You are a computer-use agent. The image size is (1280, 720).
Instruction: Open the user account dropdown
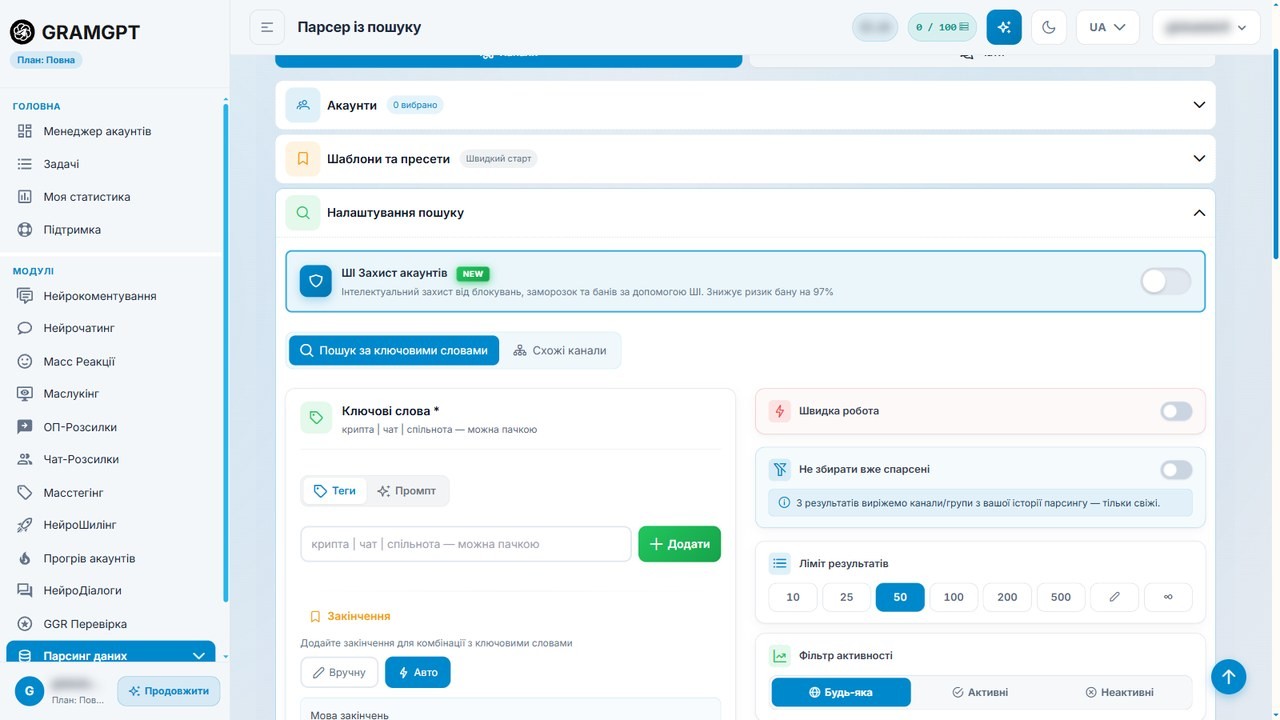(1206, 27)
